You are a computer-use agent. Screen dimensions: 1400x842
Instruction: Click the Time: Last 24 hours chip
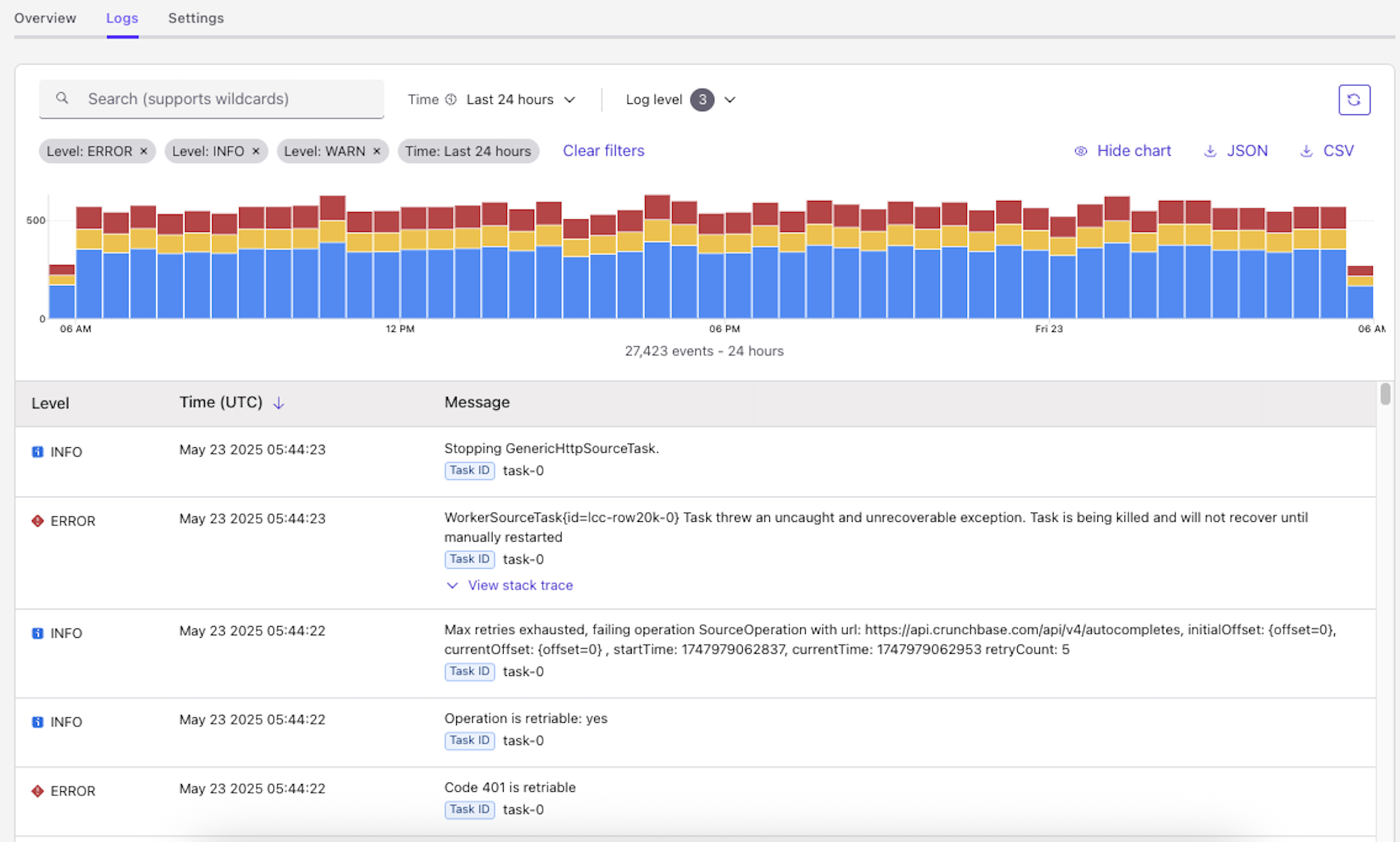pos(468,151)
